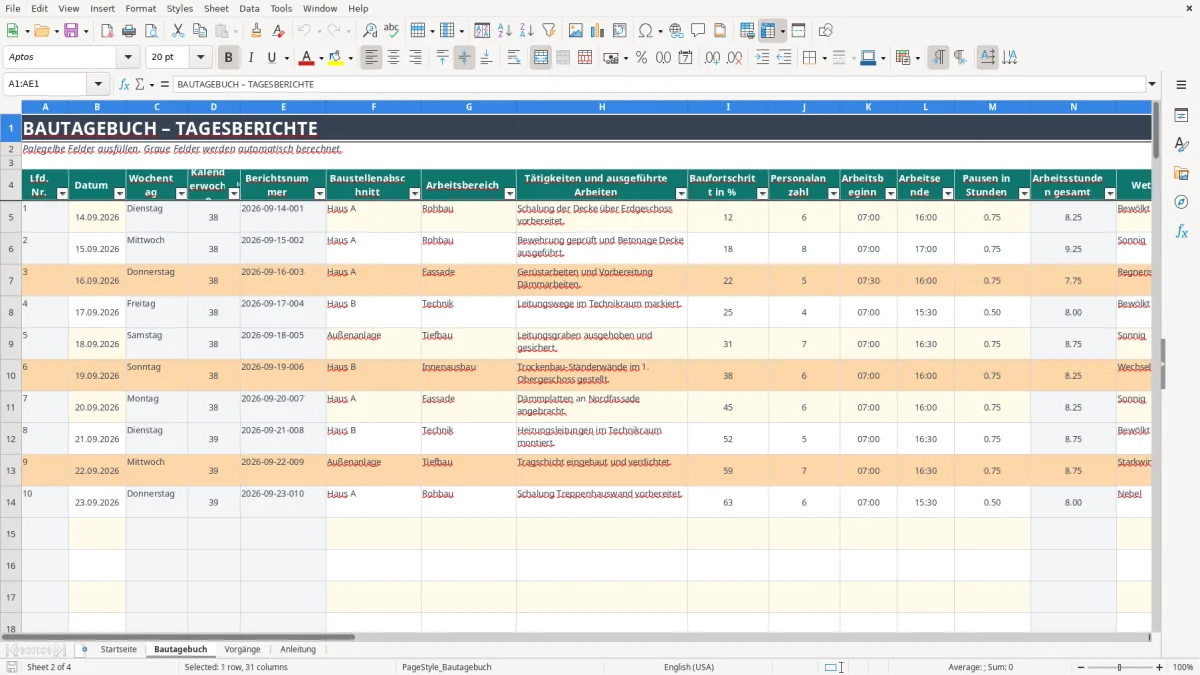Image resolution: width=1200 pixels, height=675 pixels.
Task: Toggle Freeze Rows and Columns button
Action: click(x=769, y=31)
